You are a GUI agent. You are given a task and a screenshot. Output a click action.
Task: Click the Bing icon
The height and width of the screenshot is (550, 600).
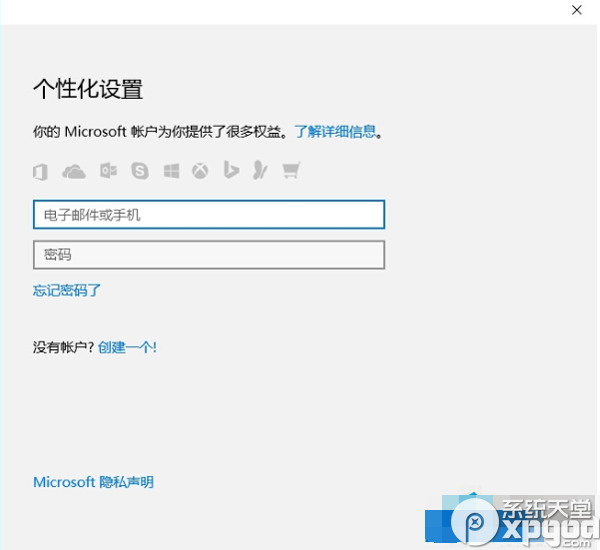231,170
